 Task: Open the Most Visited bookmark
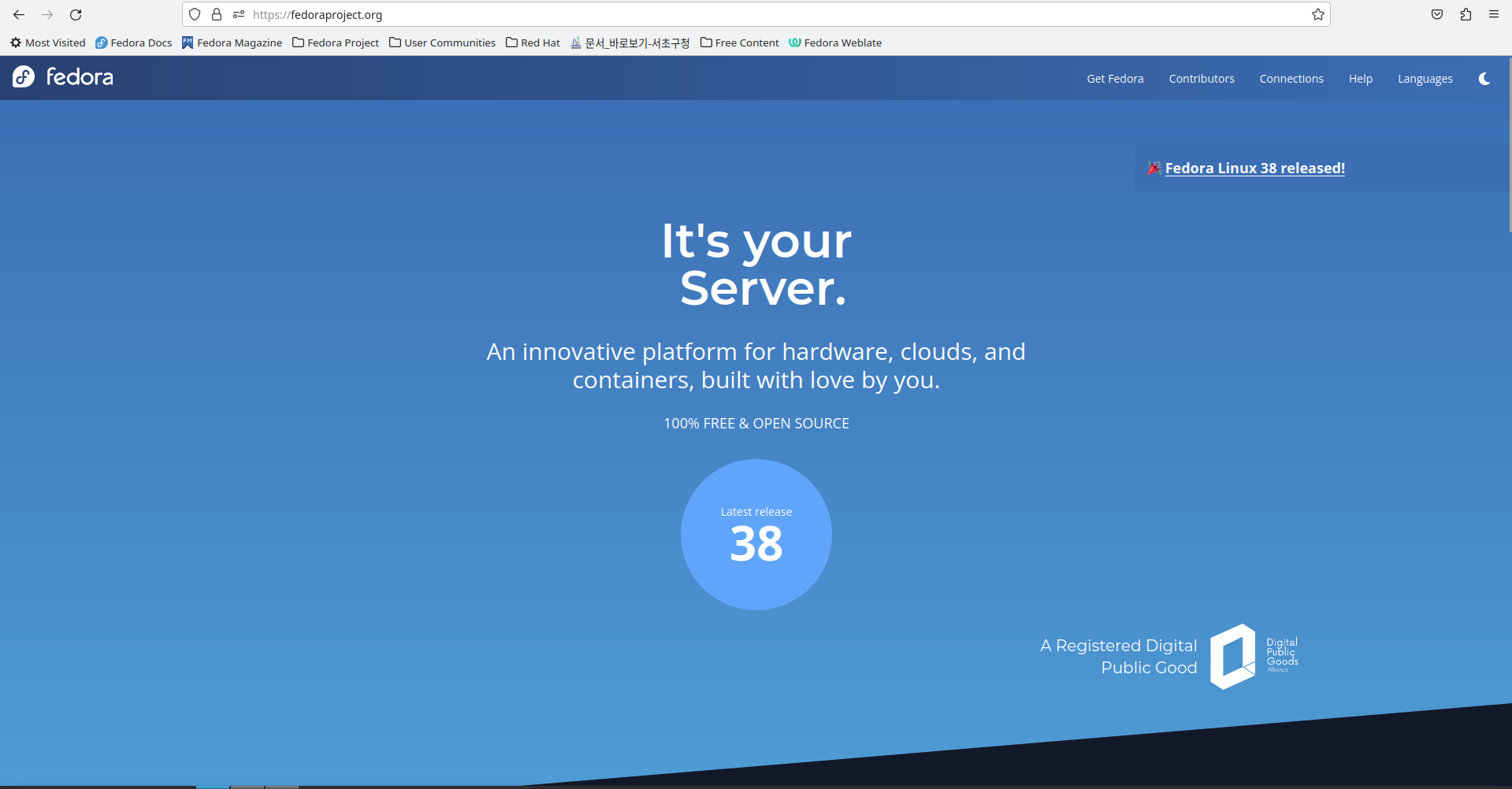click(x=48, y=43)
